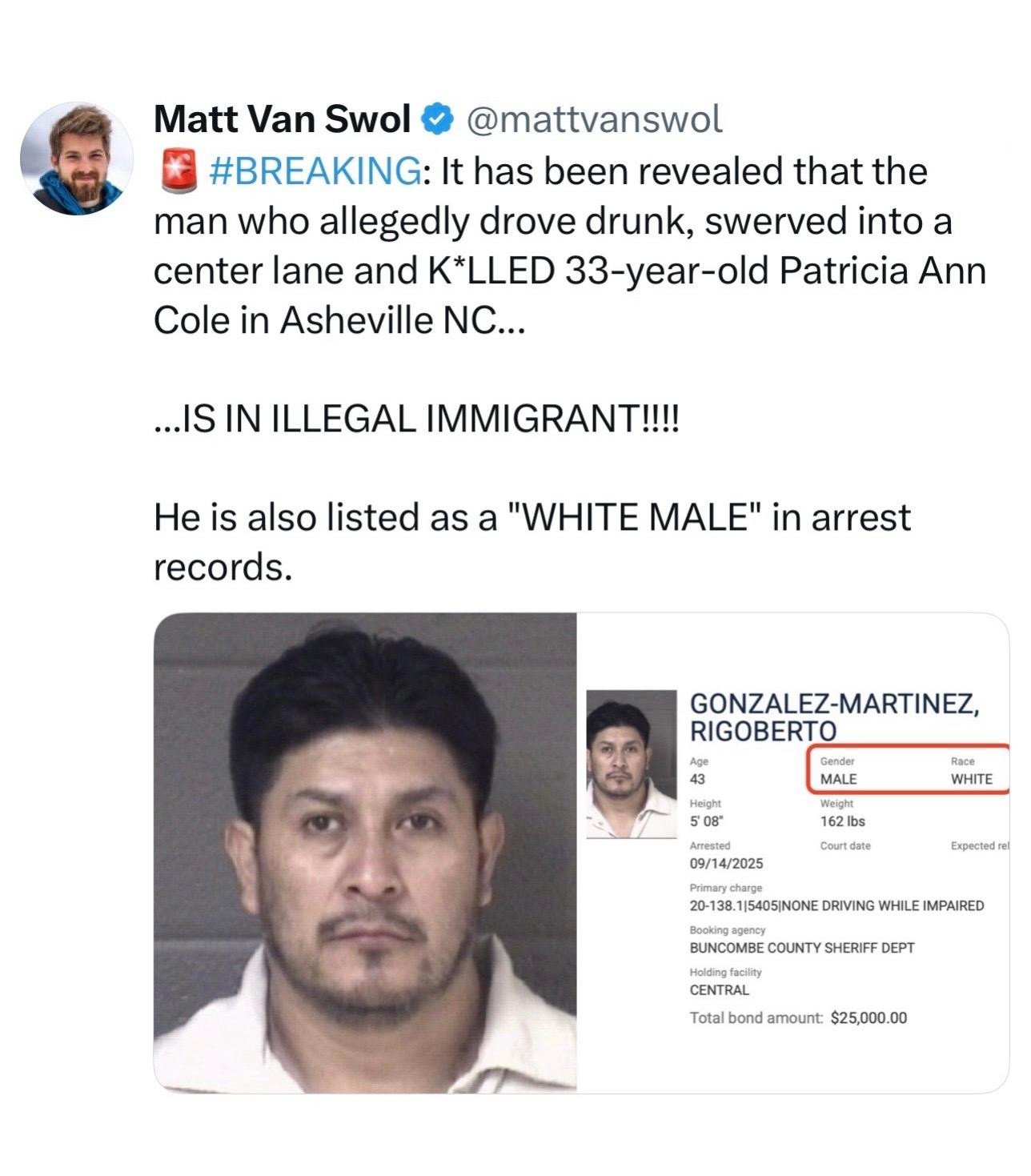1031x1176 pixels.
Task: Click the Matt Van Swol display name
Action: point(282,119)
